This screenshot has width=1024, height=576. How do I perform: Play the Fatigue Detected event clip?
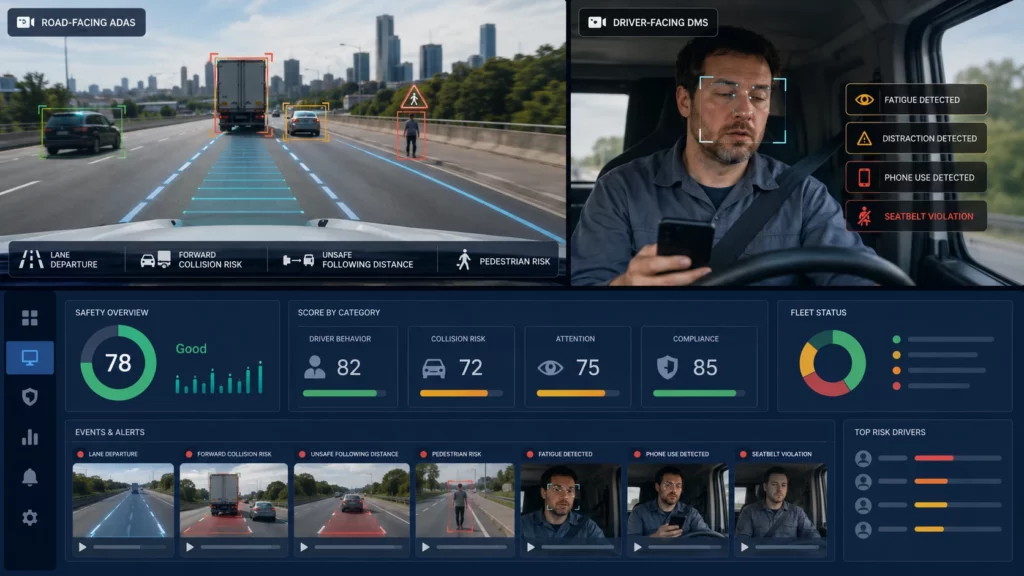coord(531,547)
